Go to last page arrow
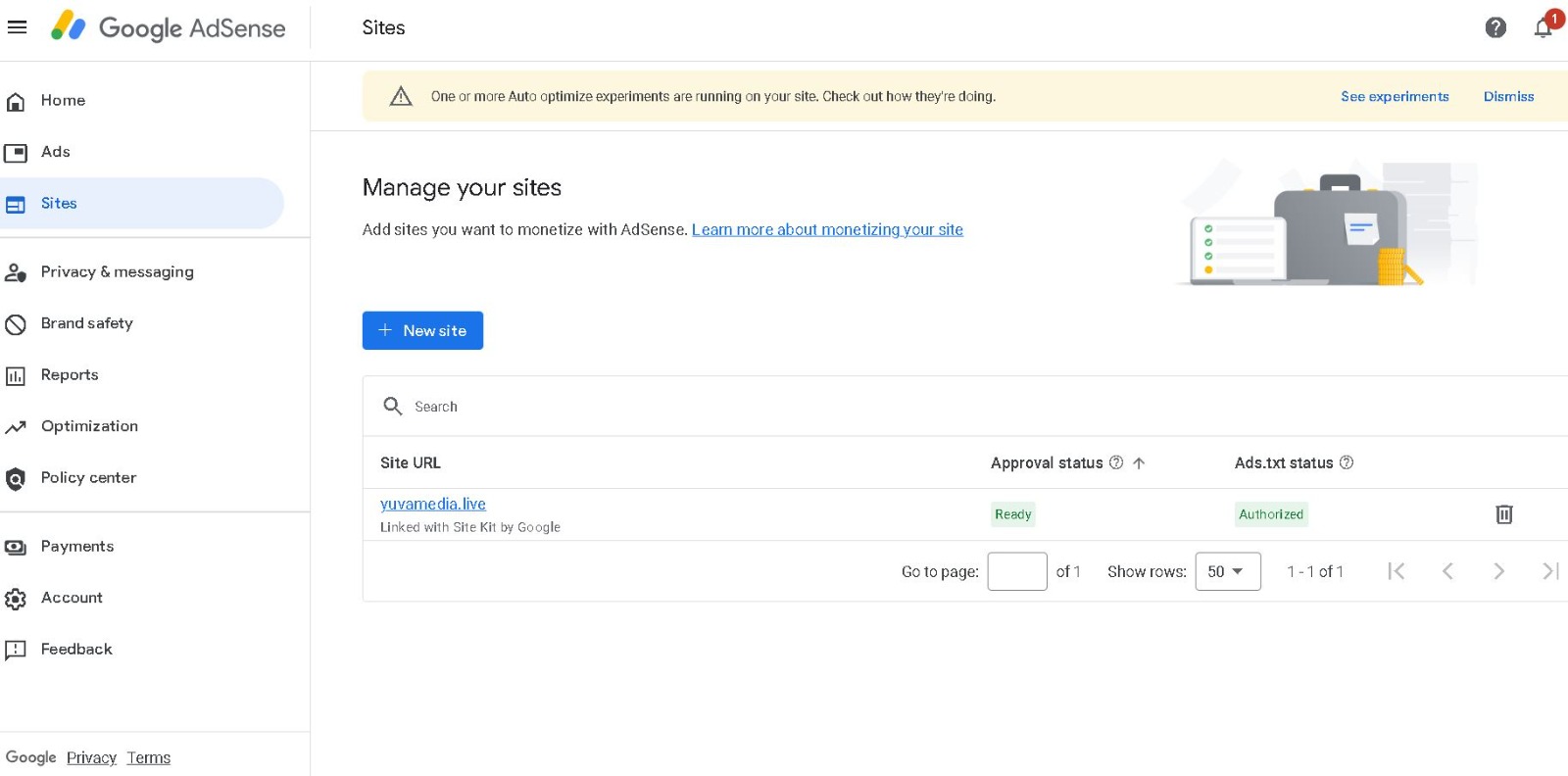 tap(1550, 571)
